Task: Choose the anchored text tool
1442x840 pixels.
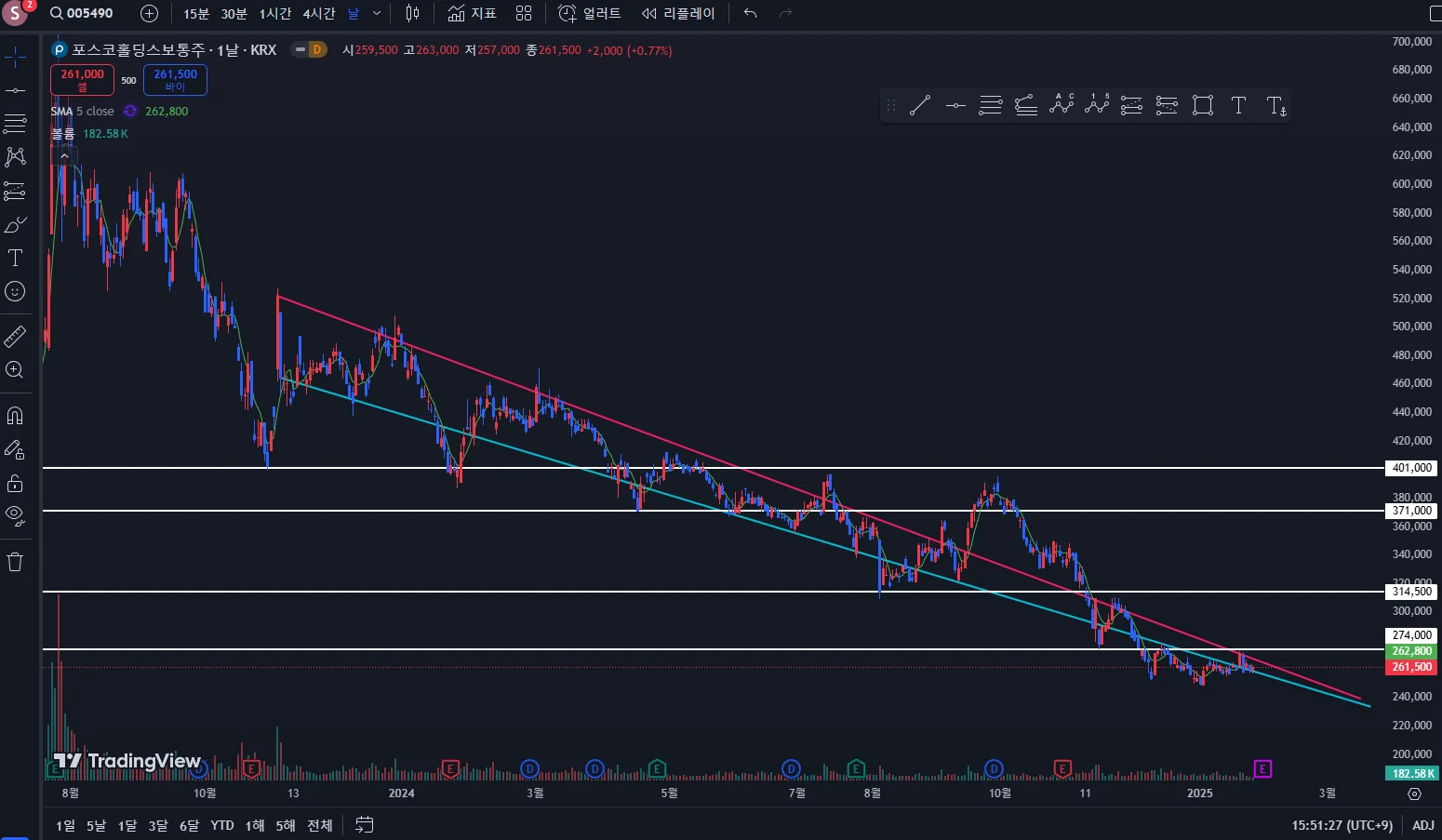Action: [1275, 106]
